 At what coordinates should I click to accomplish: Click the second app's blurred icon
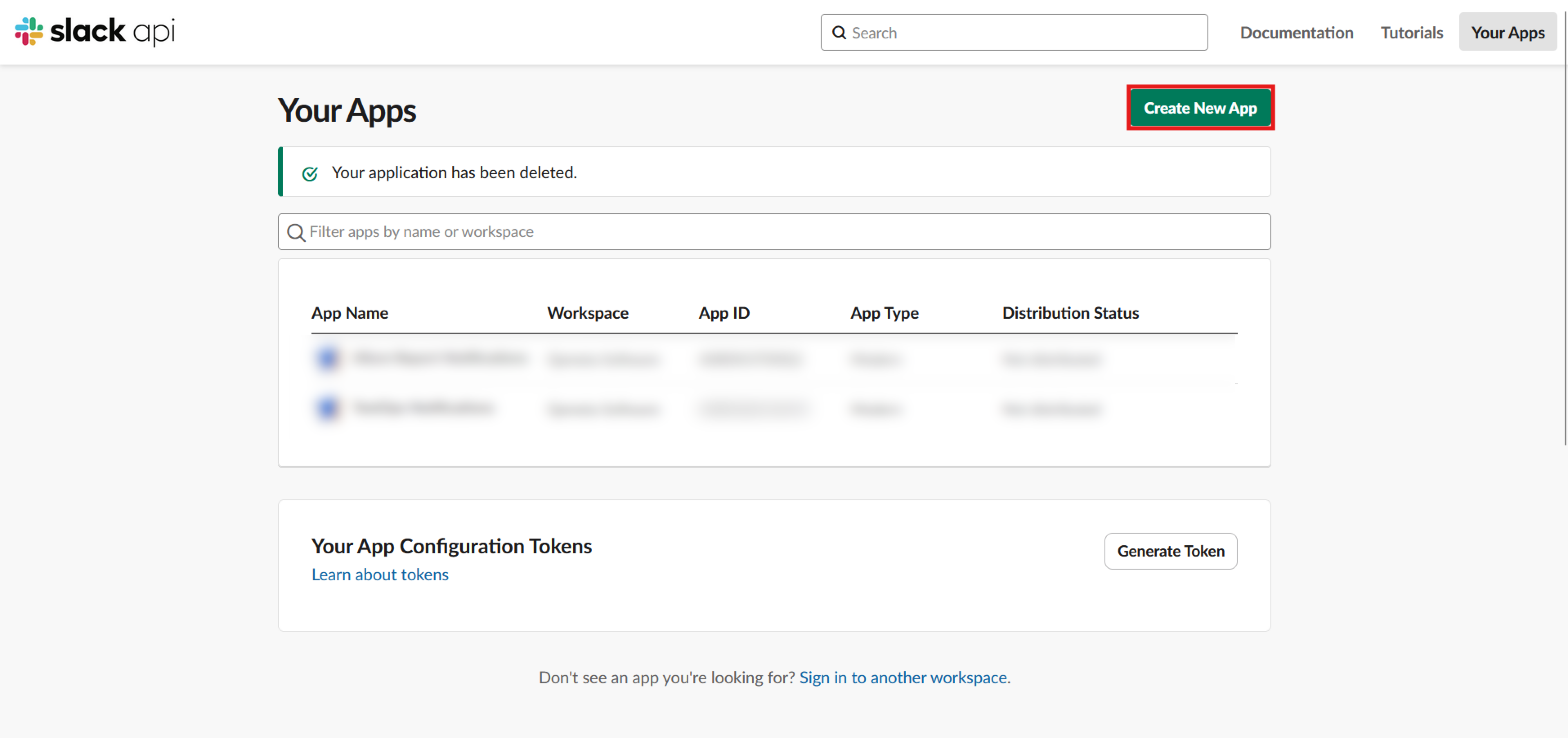coord(327,408)
